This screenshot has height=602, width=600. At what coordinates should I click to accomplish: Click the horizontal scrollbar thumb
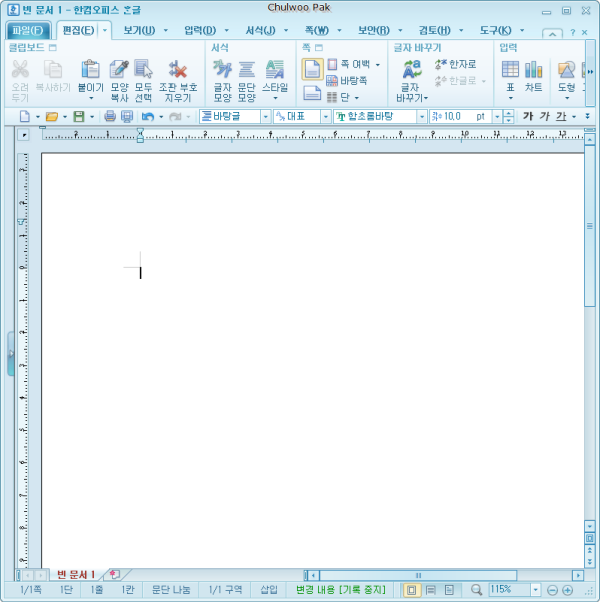418,575
